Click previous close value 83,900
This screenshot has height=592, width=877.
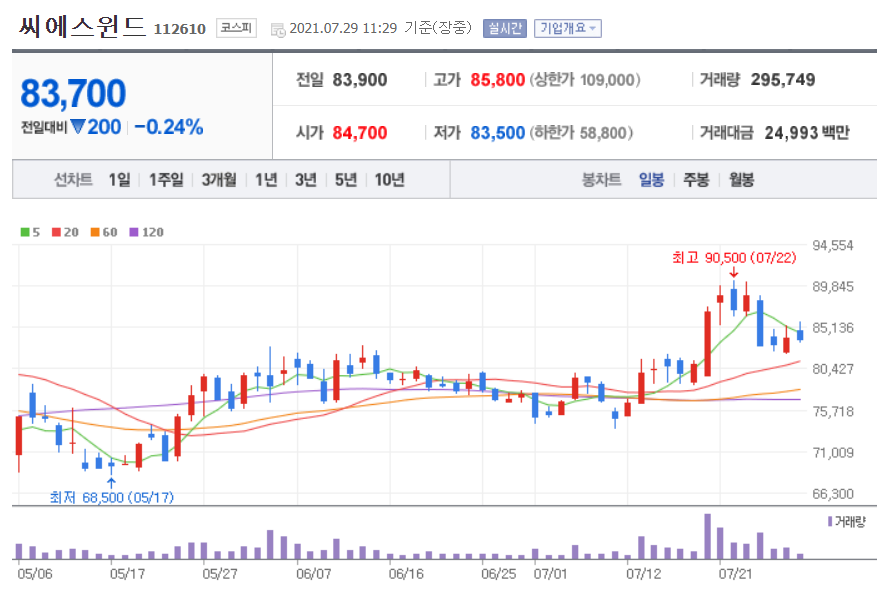click(360, 80)
